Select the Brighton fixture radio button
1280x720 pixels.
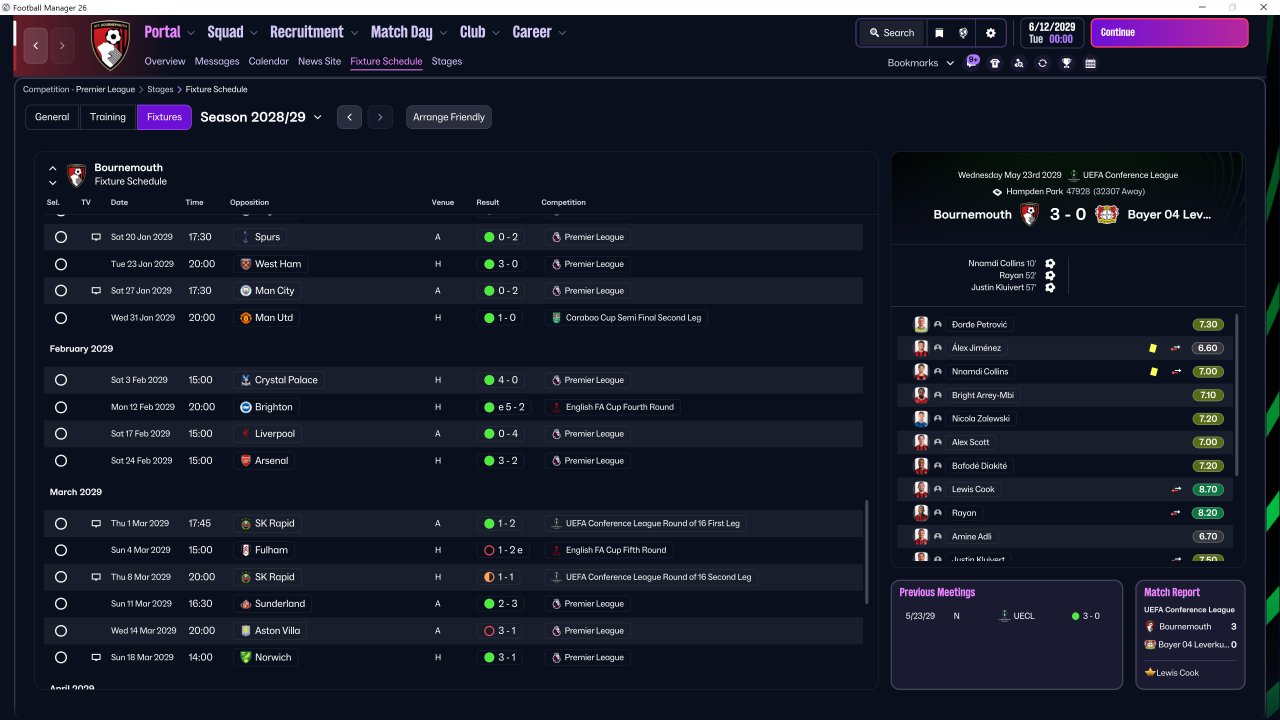pos(61,407)
